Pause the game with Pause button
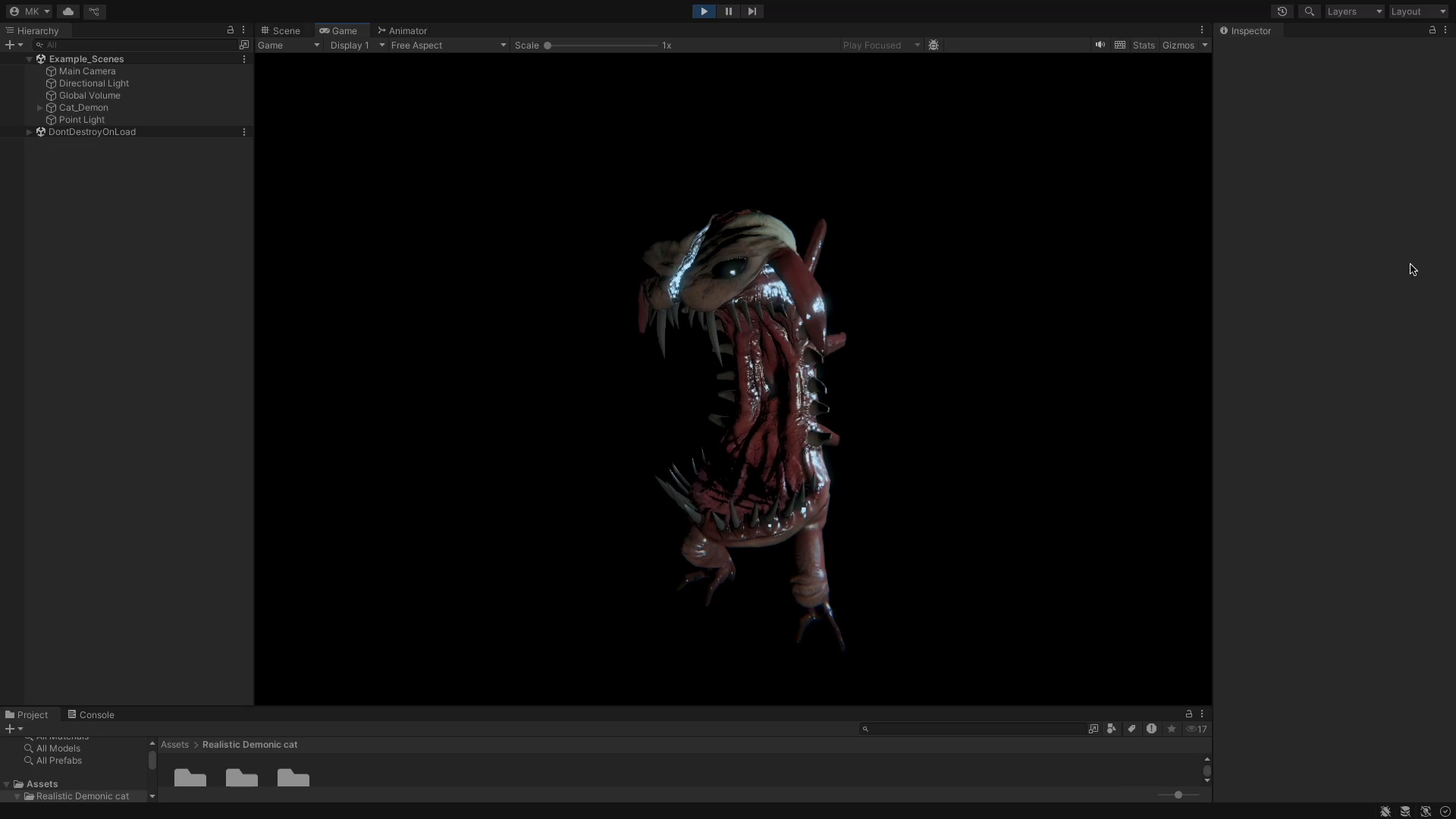The height and width of the screenshot is (819, 1456). tap(728, 11)
